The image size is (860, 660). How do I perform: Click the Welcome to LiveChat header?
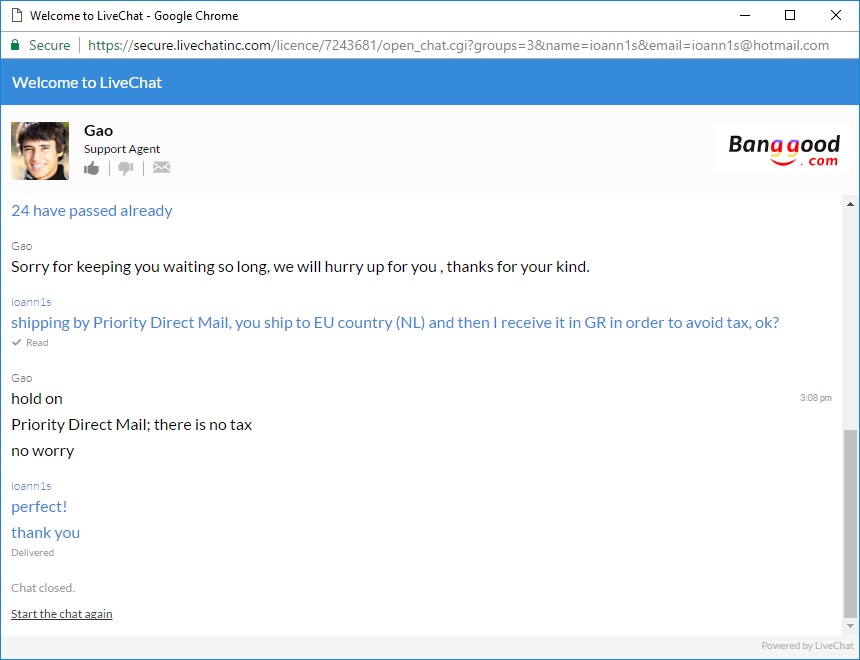coord(87,82)
